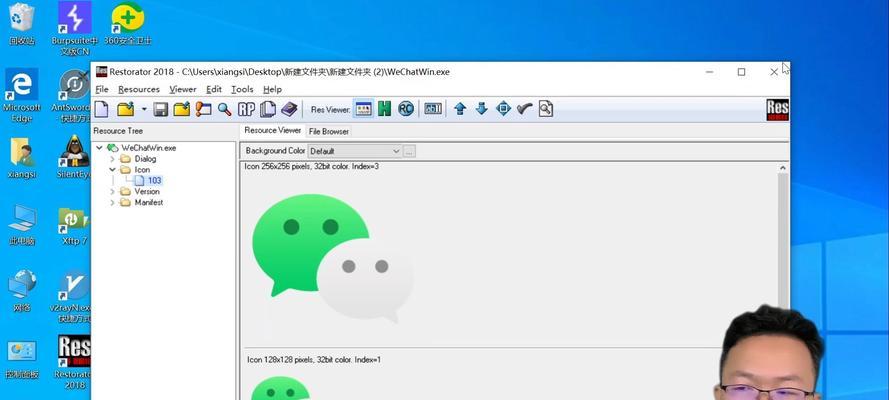Expand the Version folder node

tap(112, 192)
